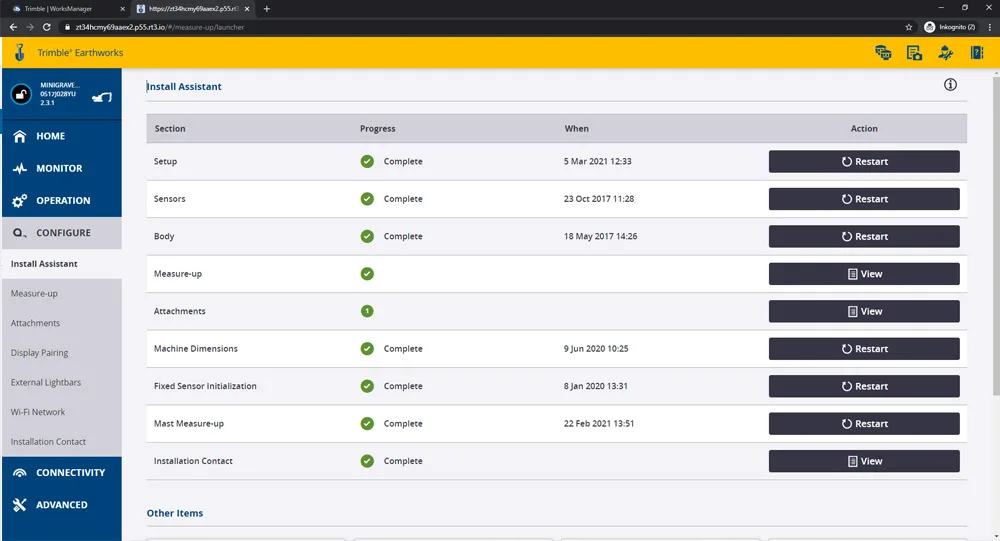Restart the Mast Measure-up section
The width and height of the screenshot is (1000, 541).
[x=864, y=424]
